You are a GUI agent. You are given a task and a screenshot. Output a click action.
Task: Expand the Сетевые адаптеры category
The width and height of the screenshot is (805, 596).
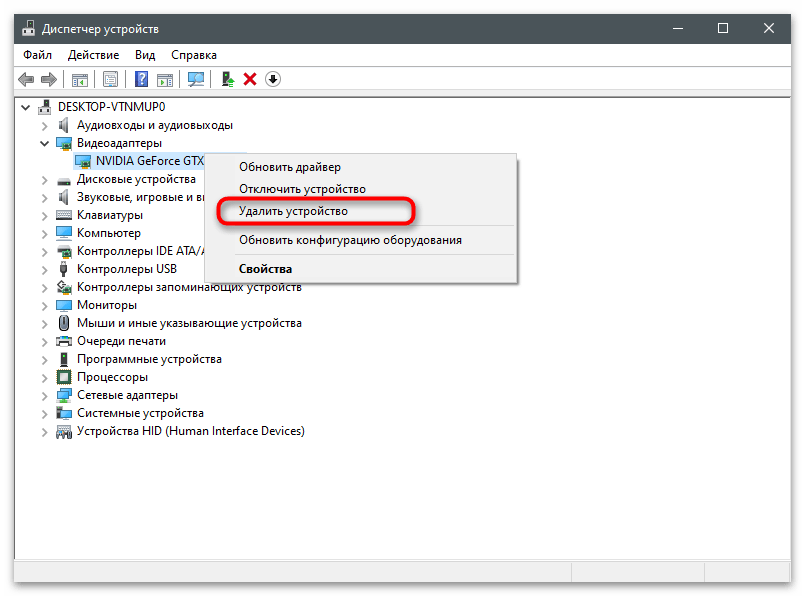coord(45,396)
